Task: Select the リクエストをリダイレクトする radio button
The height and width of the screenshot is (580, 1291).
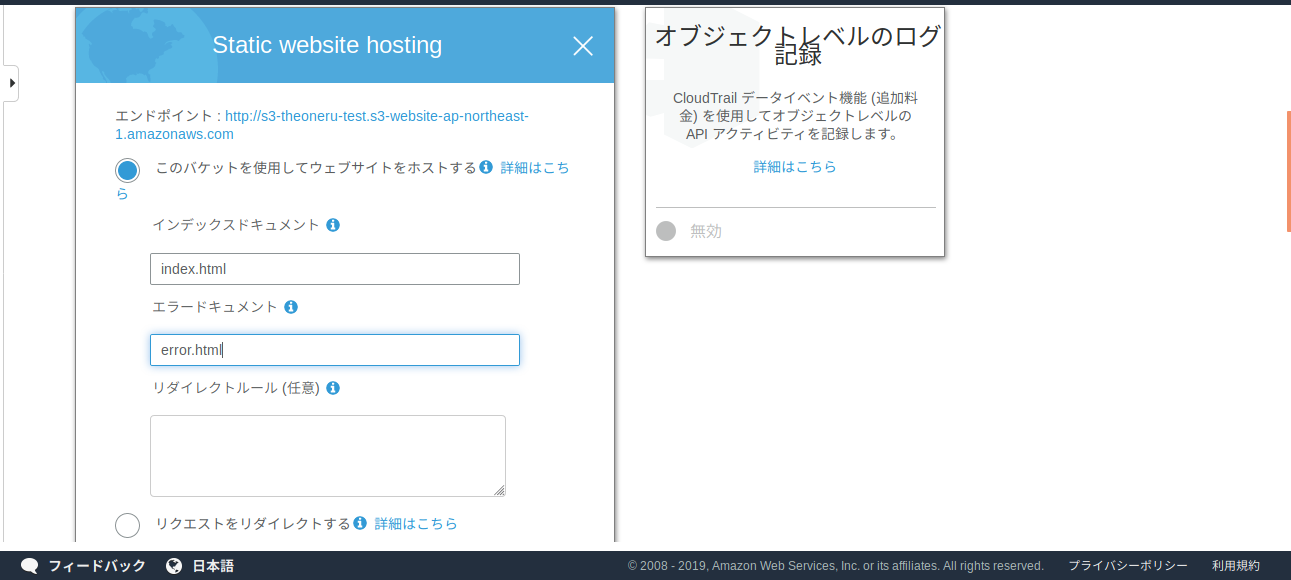Action: (127, 524)
